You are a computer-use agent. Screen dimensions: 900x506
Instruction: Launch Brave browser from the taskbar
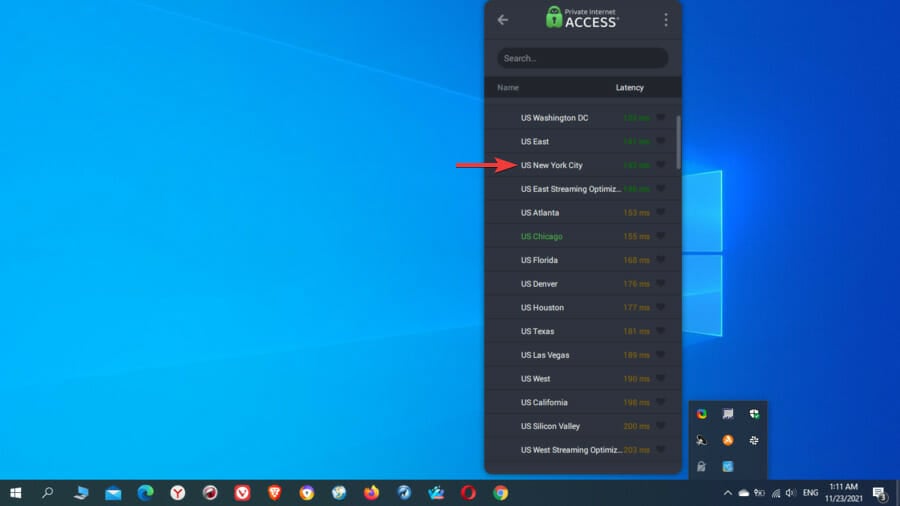point(274,493)
